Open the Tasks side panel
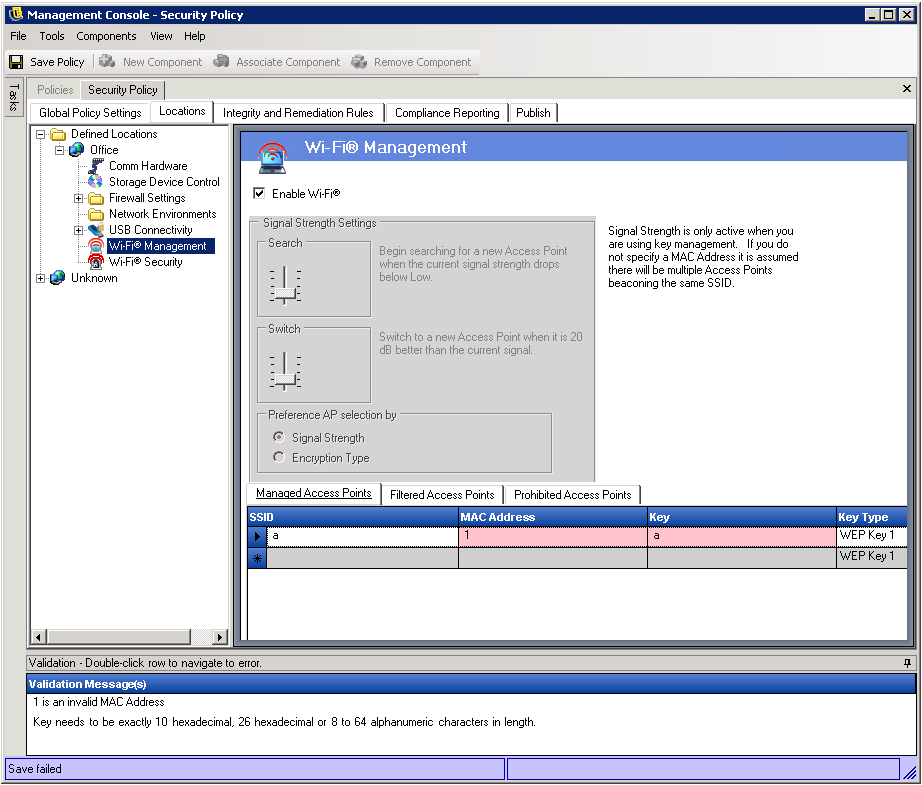Viewport: 922px width, 785px height. pos(14,97)
